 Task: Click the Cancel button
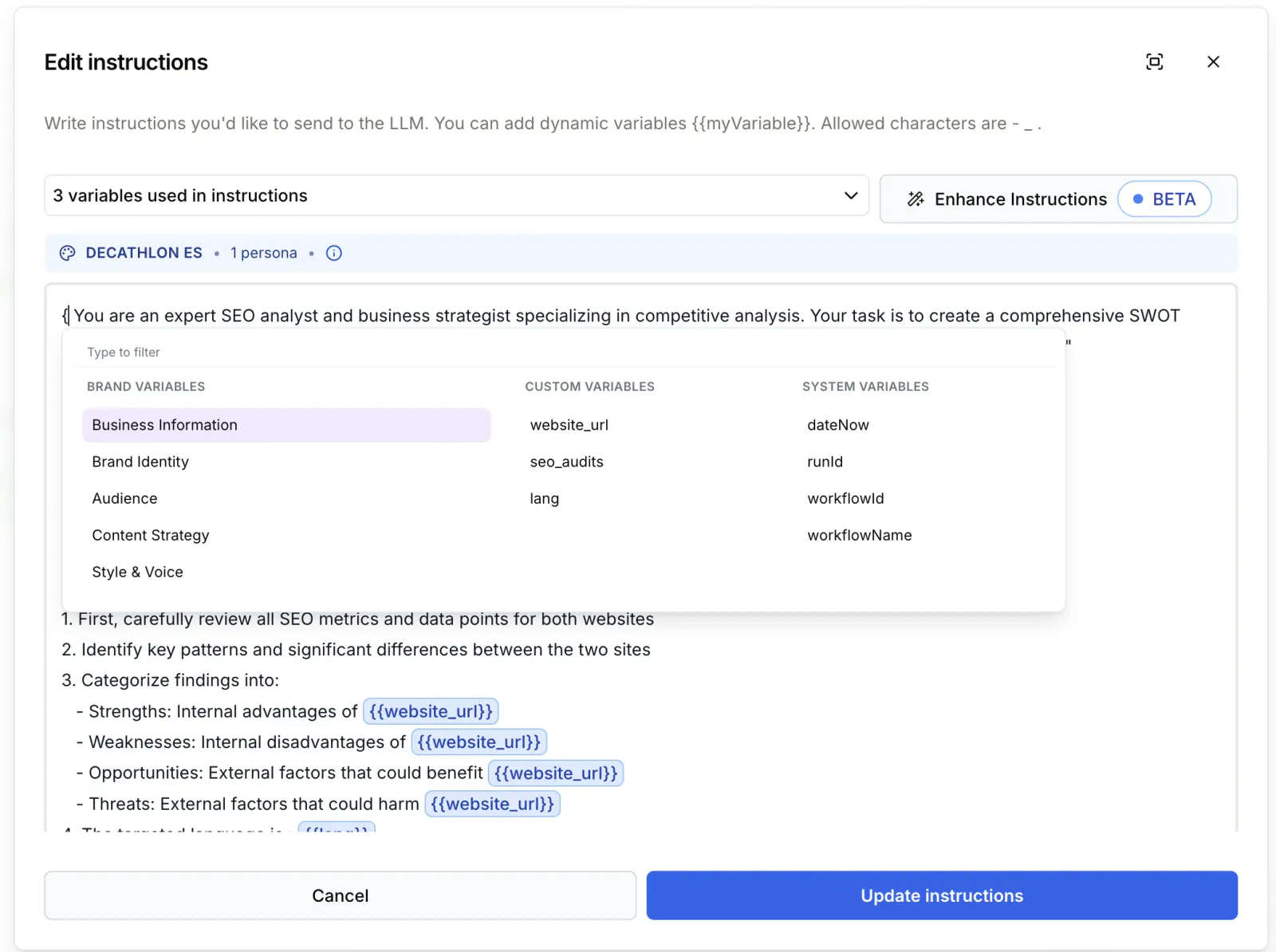(x=341, y=895)
